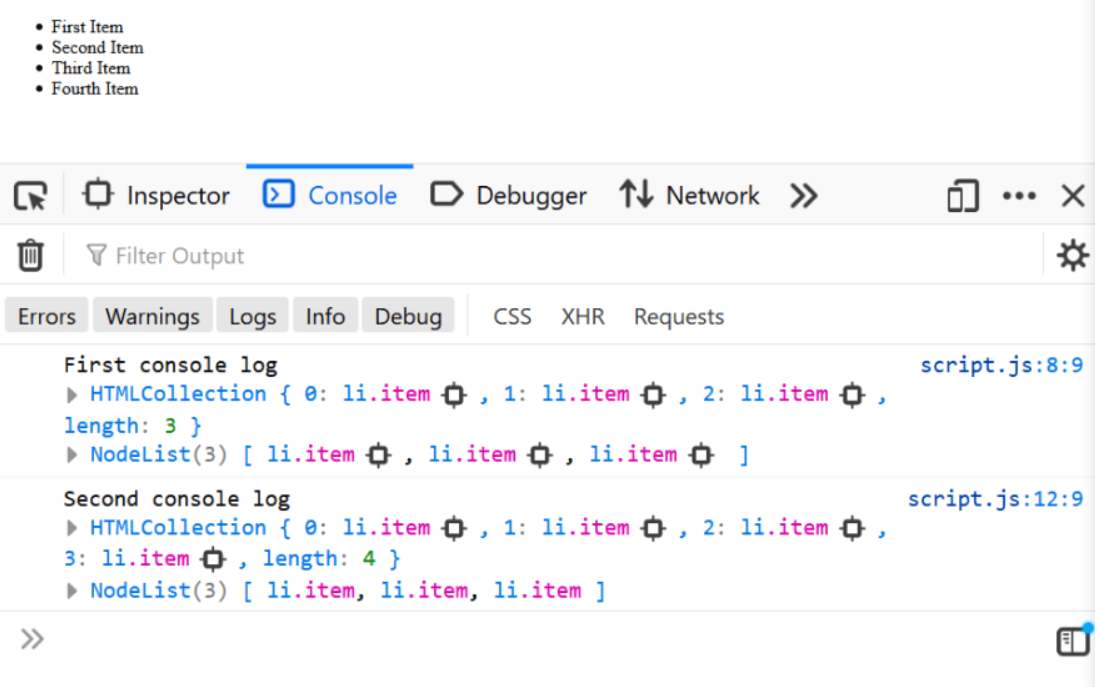Open the devtools customize menu
Viewport: 1095px width, 687px height.
pos(1019,196)
